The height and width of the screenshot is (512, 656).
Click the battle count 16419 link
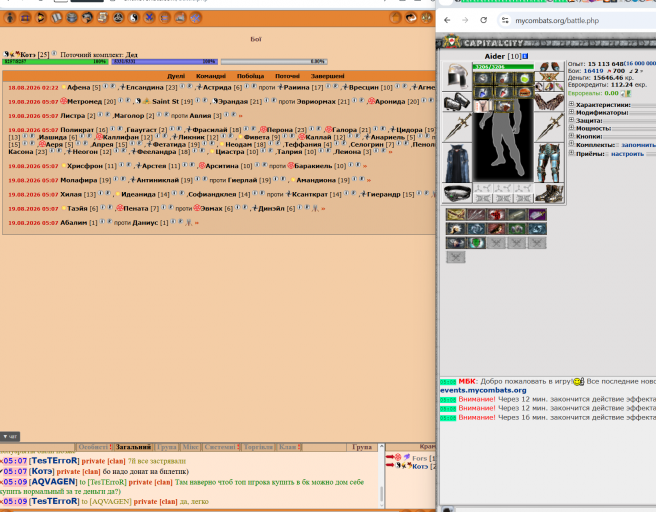click(x=593, y=71)
